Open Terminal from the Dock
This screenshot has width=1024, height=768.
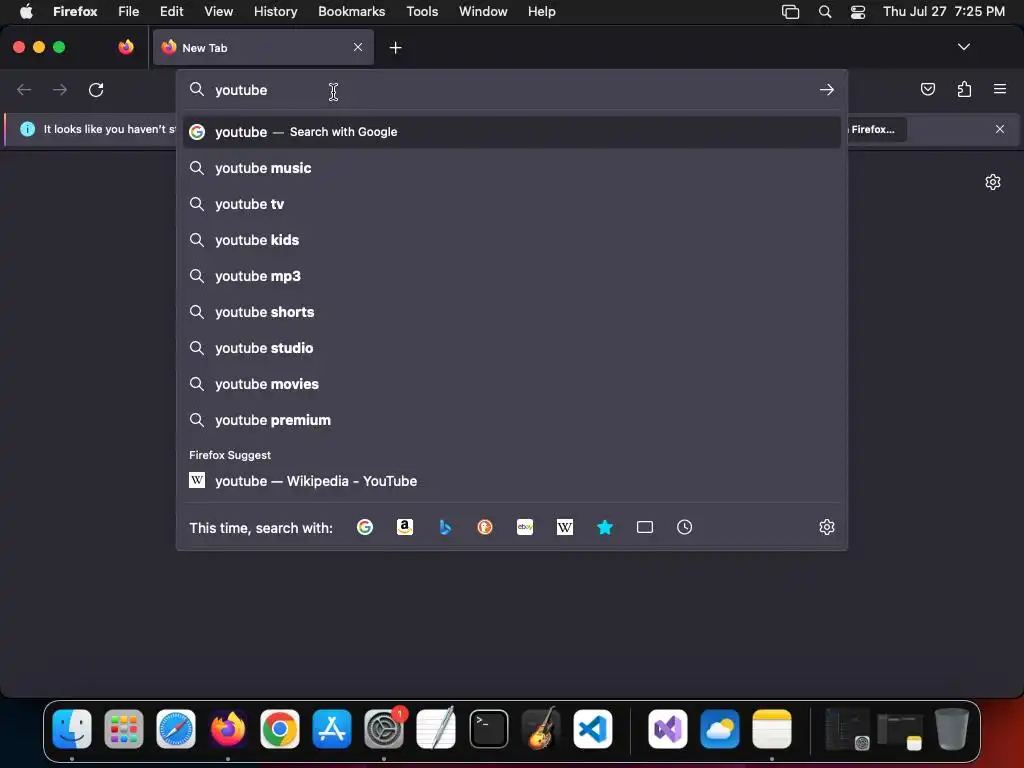click(488, 728)
